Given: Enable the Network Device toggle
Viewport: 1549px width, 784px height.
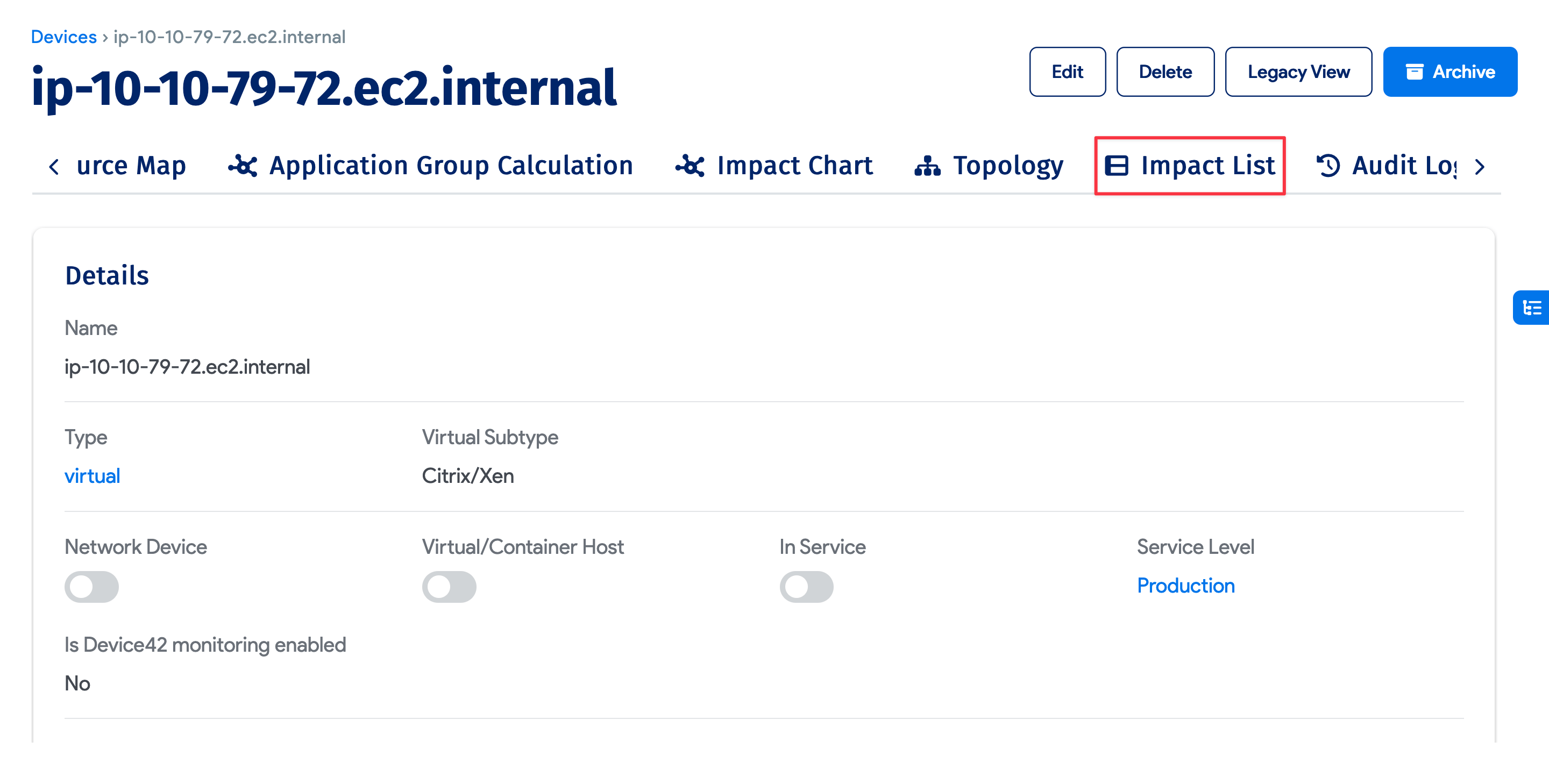Looking at the screenshot, I should click(x=91, y=587).
